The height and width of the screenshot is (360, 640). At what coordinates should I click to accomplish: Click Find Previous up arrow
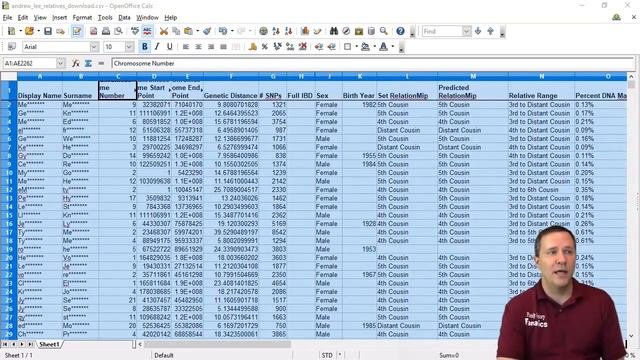click(x=491, y=31)
